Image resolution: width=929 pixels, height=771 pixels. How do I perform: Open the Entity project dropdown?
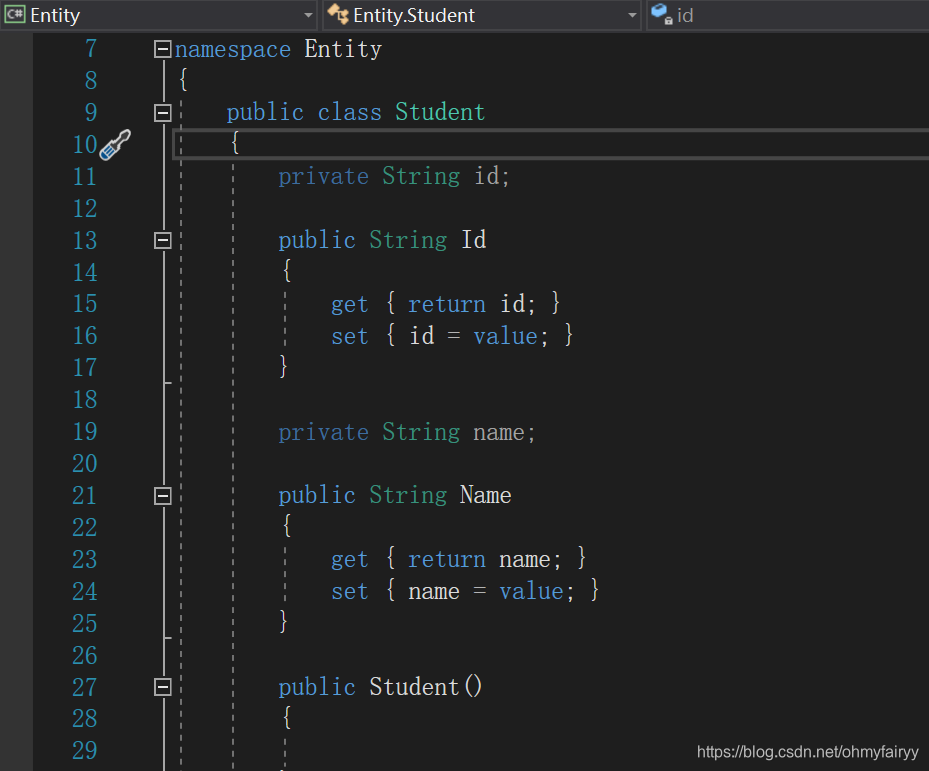coord(161,15)
